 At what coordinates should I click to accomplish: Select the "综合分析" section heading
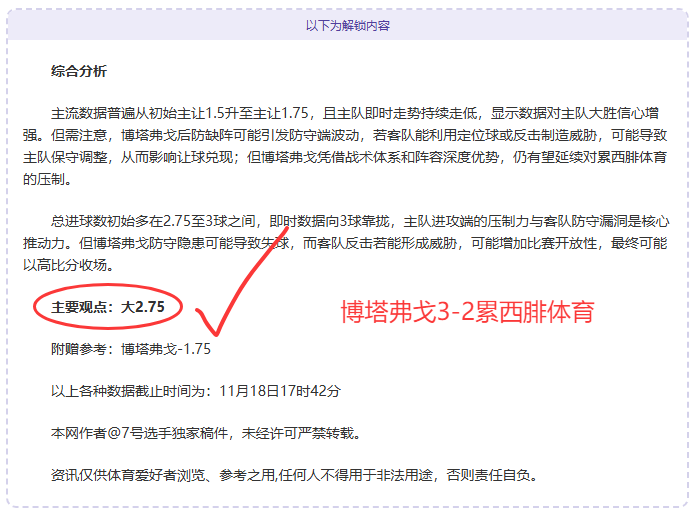[x=79, y=71]
